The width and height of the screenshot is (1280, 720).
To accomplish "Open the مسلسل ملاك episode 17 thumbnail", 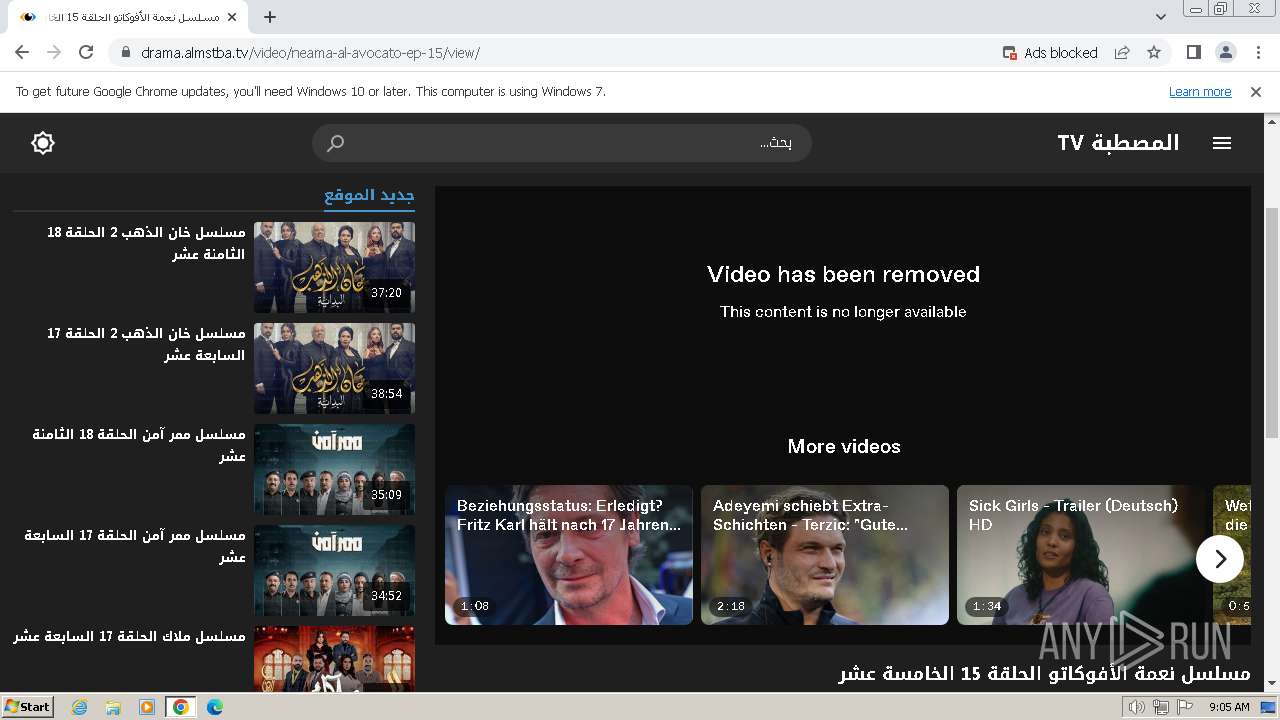I will tap(334, 658).
